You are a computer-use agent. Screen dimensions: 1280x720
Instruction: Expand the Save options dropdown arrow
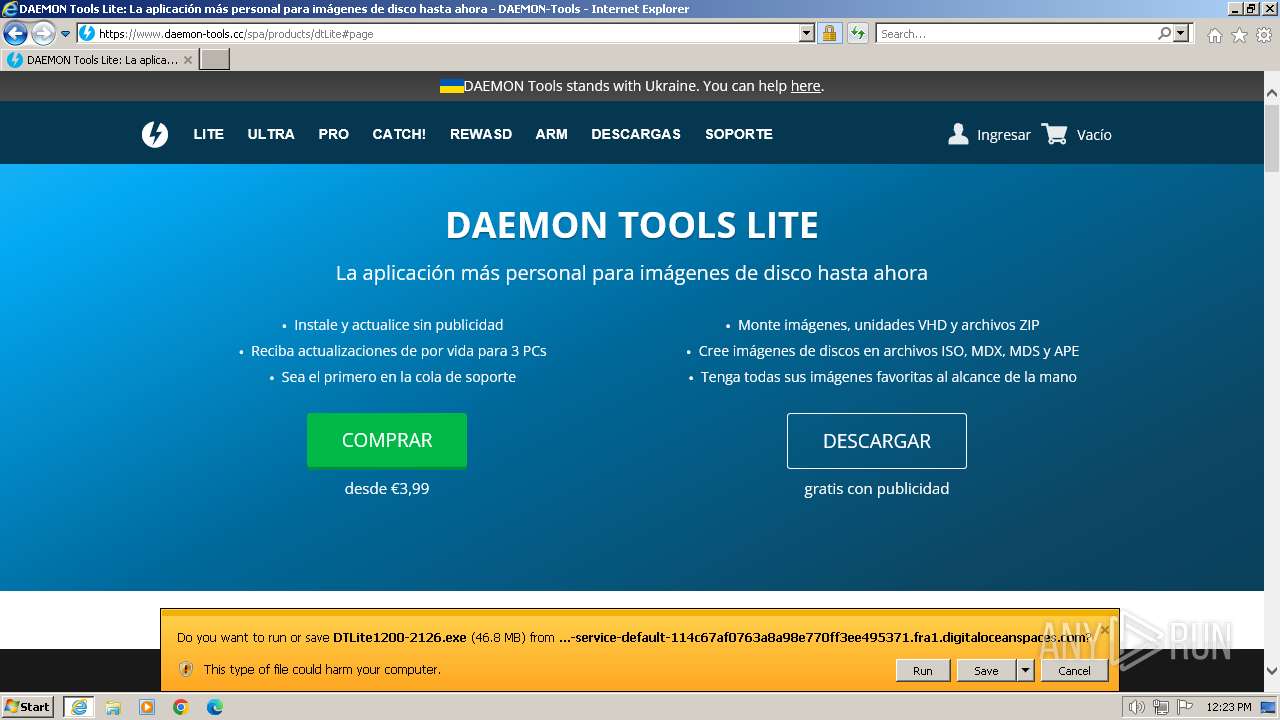[1025, 671]
